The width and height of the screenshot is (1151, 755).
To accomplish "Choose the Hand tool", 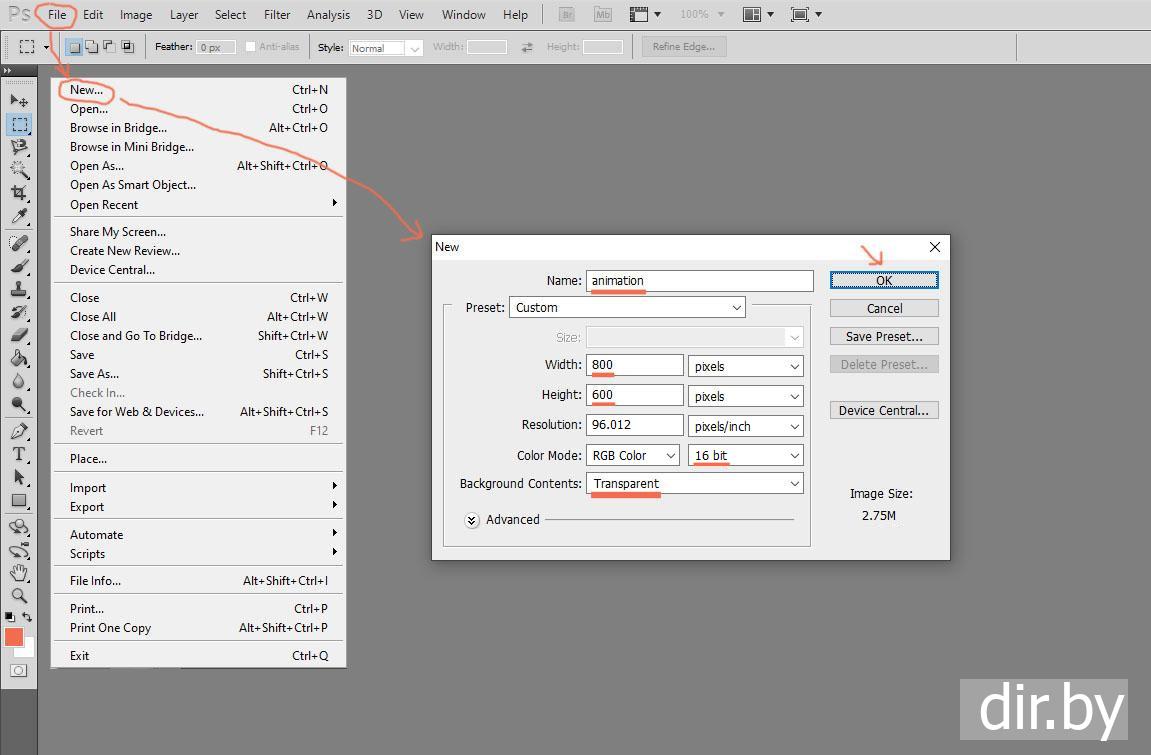I will click(x=19, y=572).
